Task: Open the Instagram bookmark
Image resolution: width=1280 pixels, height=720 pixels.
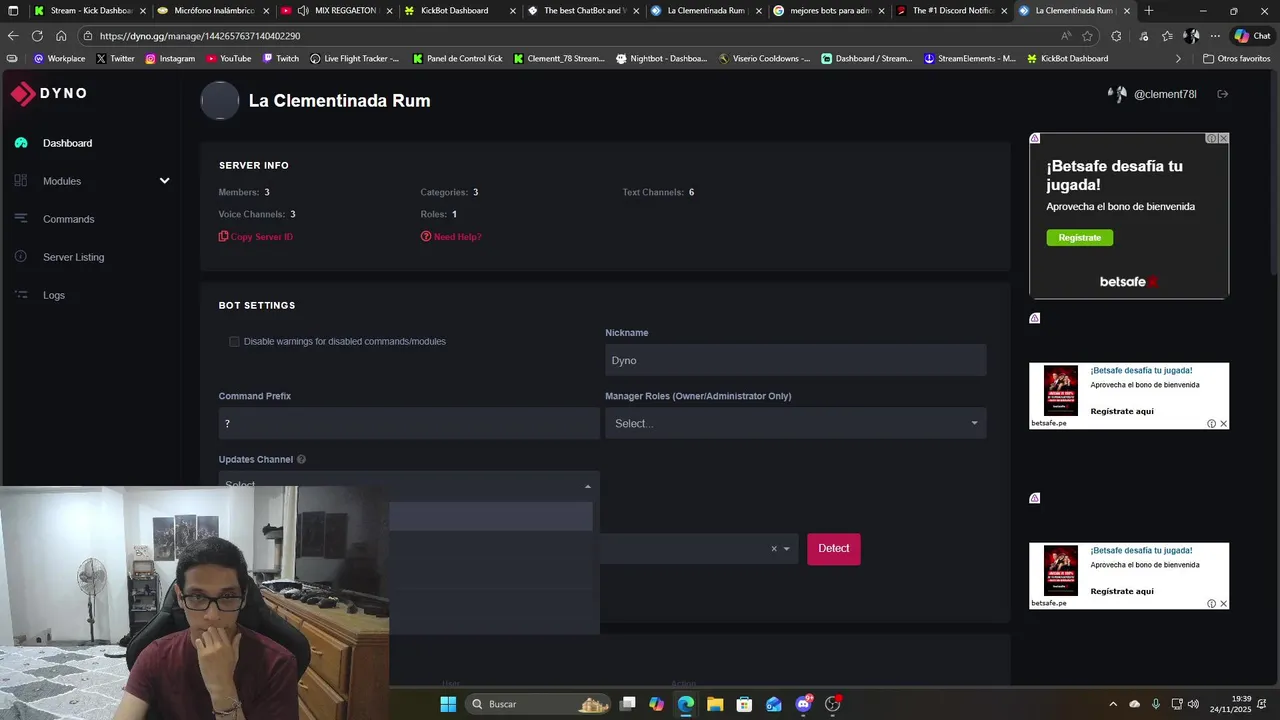Action: click(x=170, y=59)
